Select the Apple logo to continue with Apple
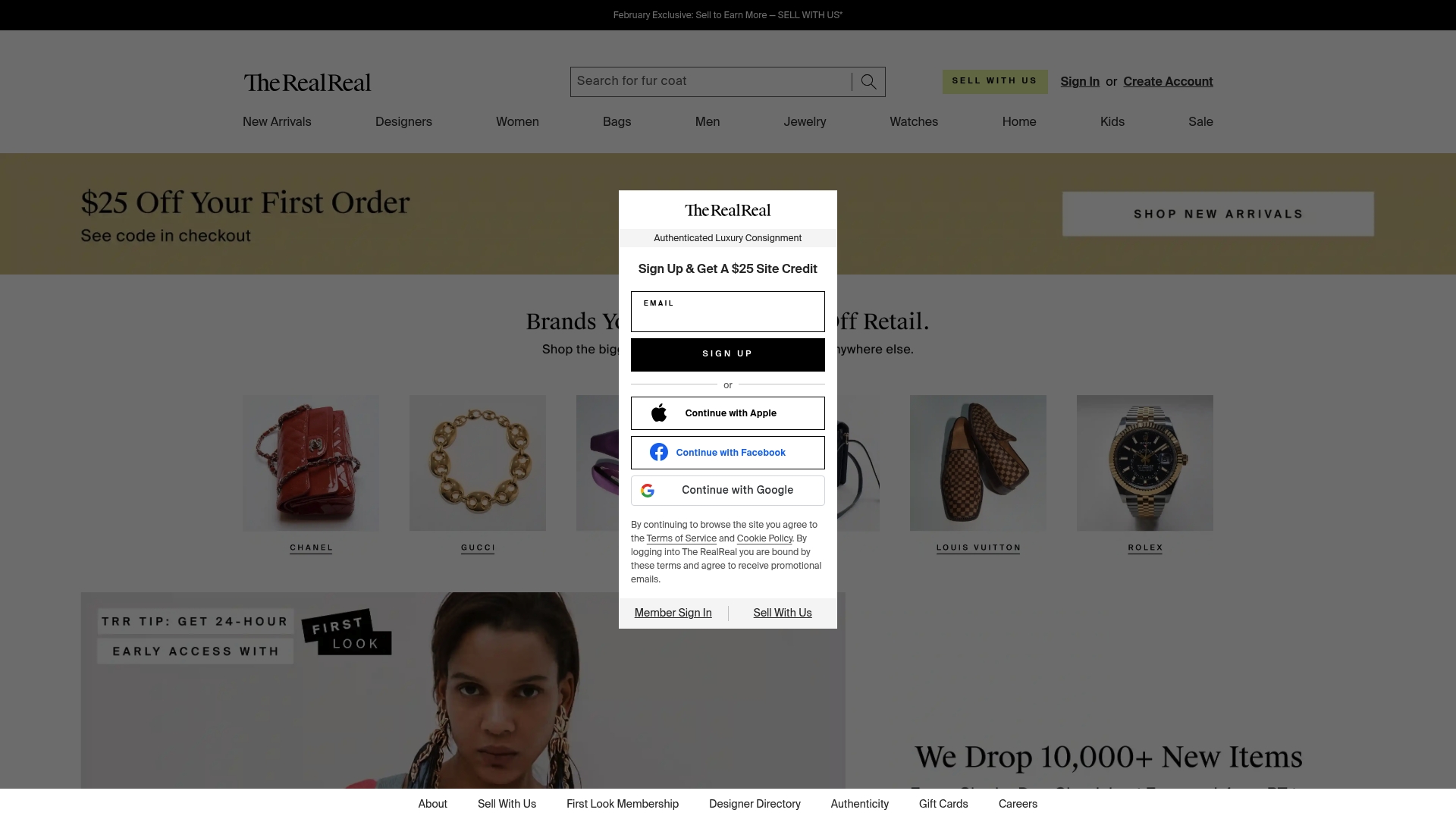This screenshot has width=1456, height=819. pyautogui.click(x=658, y=413)
